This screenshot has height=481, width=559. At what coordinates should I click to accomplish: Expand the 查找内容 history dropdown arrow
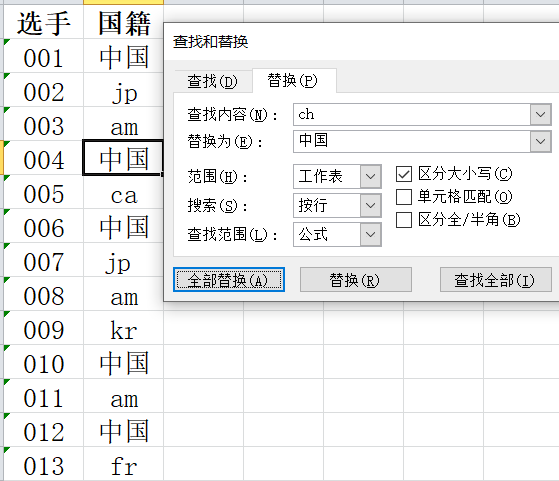540,114
